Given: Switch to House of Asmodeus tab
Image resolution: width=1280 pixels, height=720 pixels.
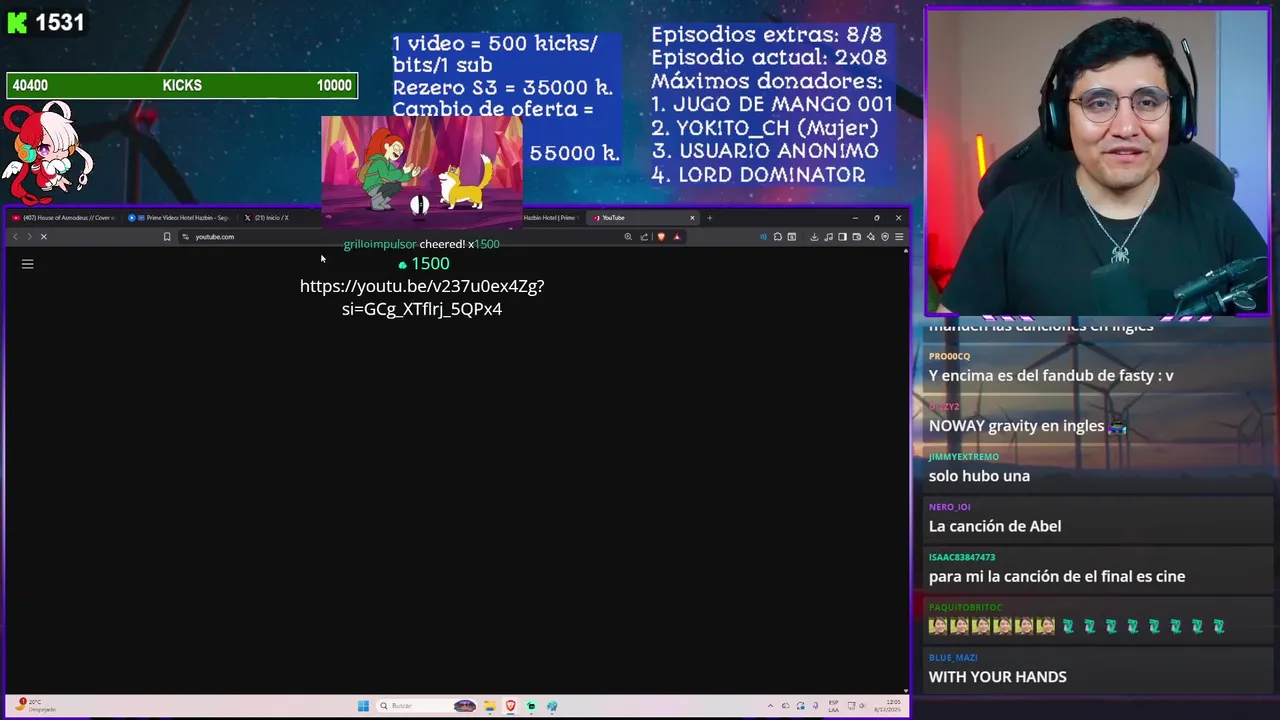Looking at the screenshot, I should point(63,218).
